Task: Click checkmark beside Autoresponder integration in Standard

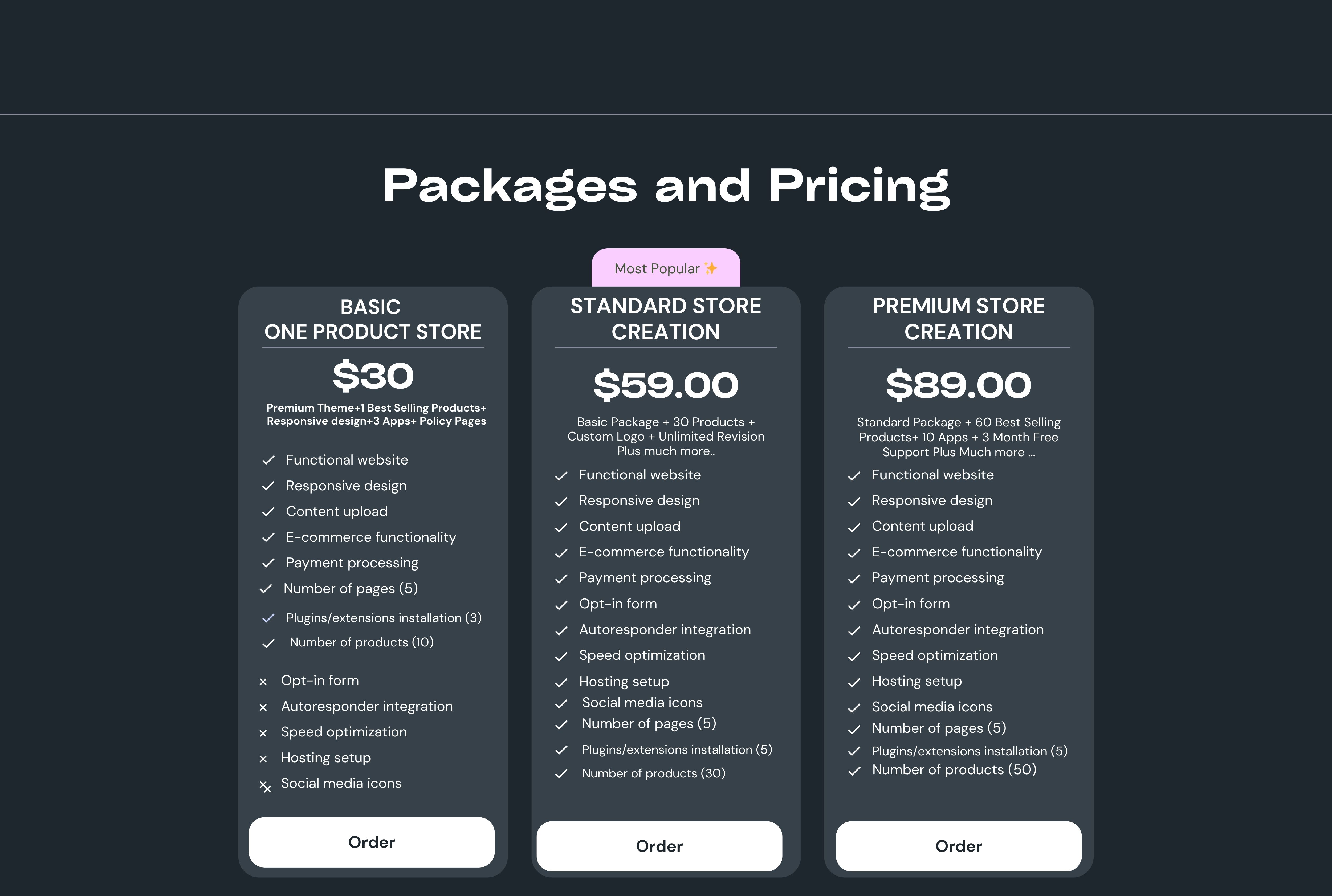Action: pyautogui.click(x=561, y=630)
